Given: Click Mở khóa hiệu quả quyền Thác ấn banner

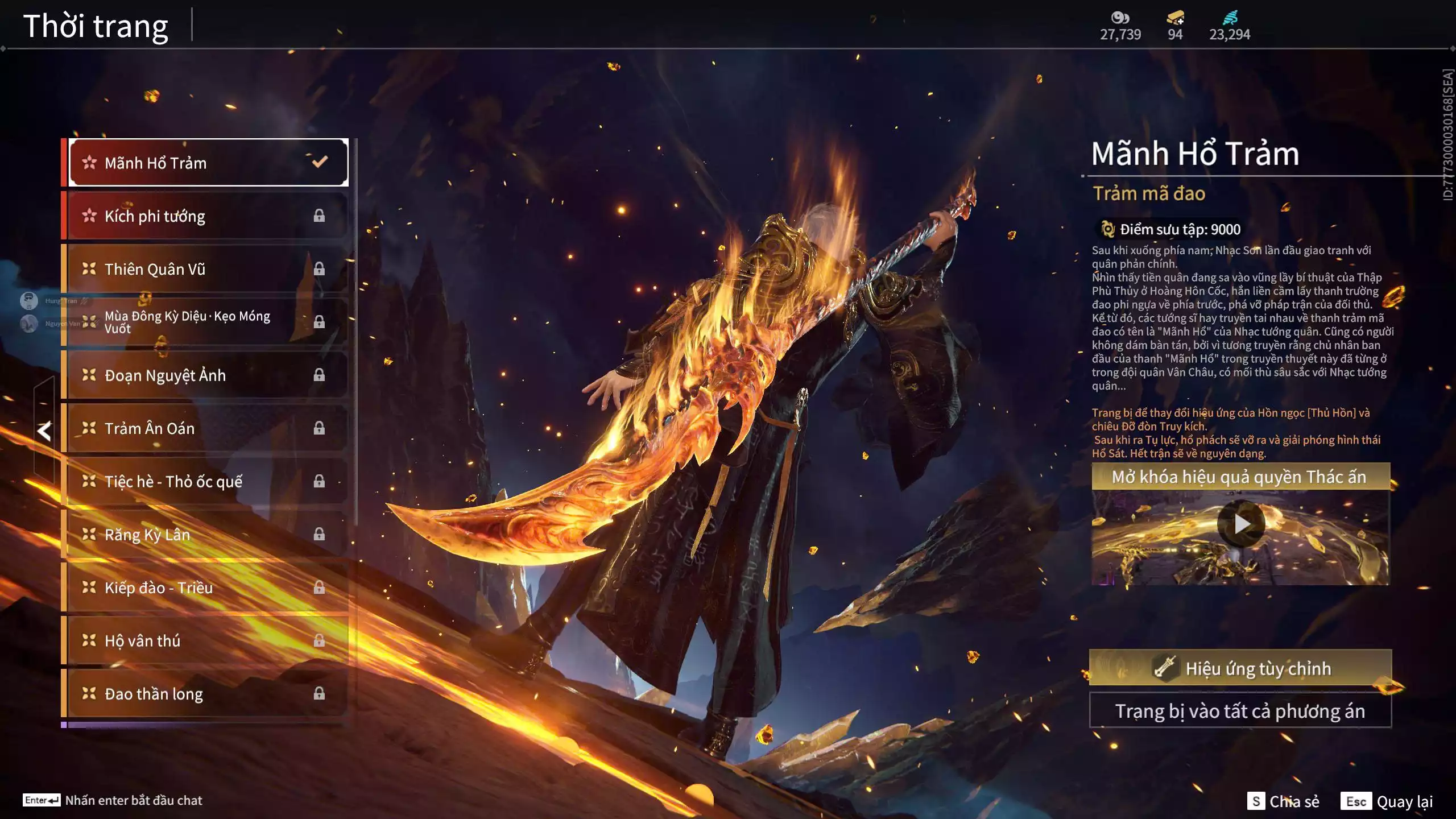Looking at the screenshot, I should [1240, 477].
